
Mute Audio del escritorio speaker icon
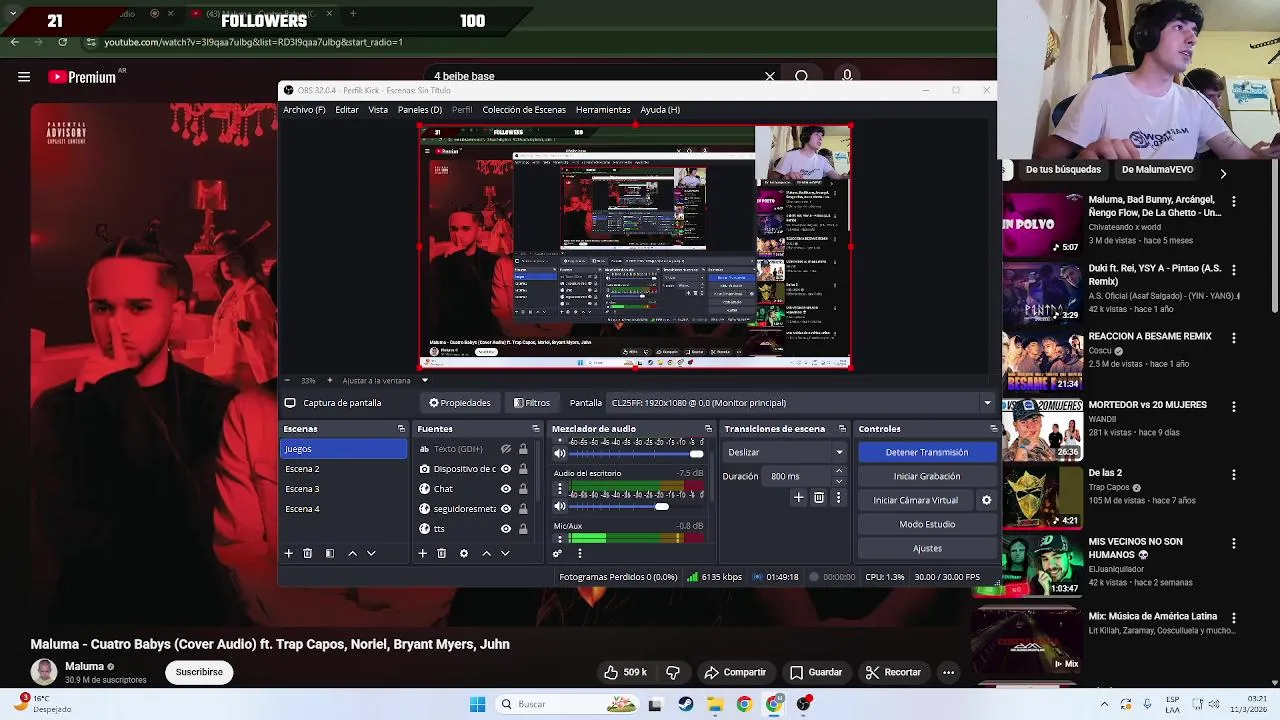[x=560, y=506]
